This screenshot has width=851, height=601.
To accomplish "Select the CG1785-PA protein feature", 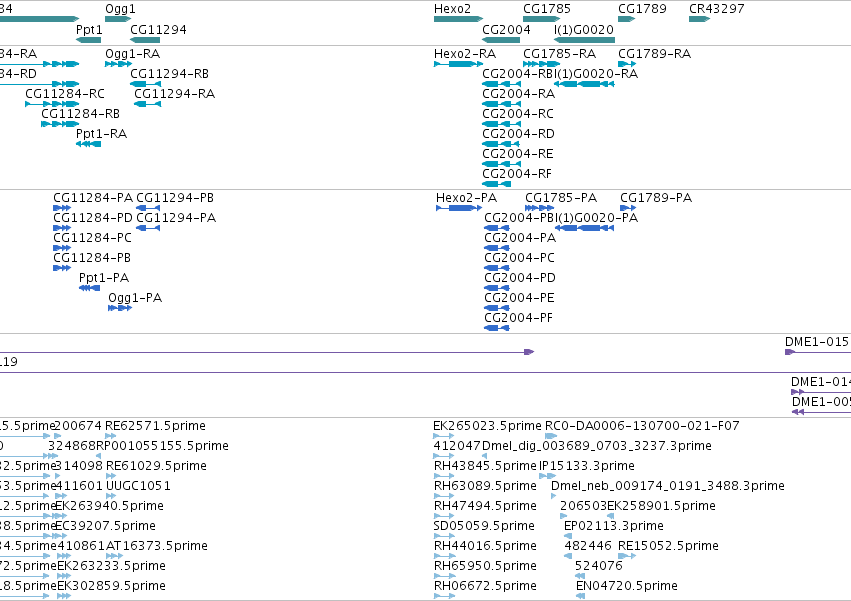I will pyautogui.click(x=539, y=208).
